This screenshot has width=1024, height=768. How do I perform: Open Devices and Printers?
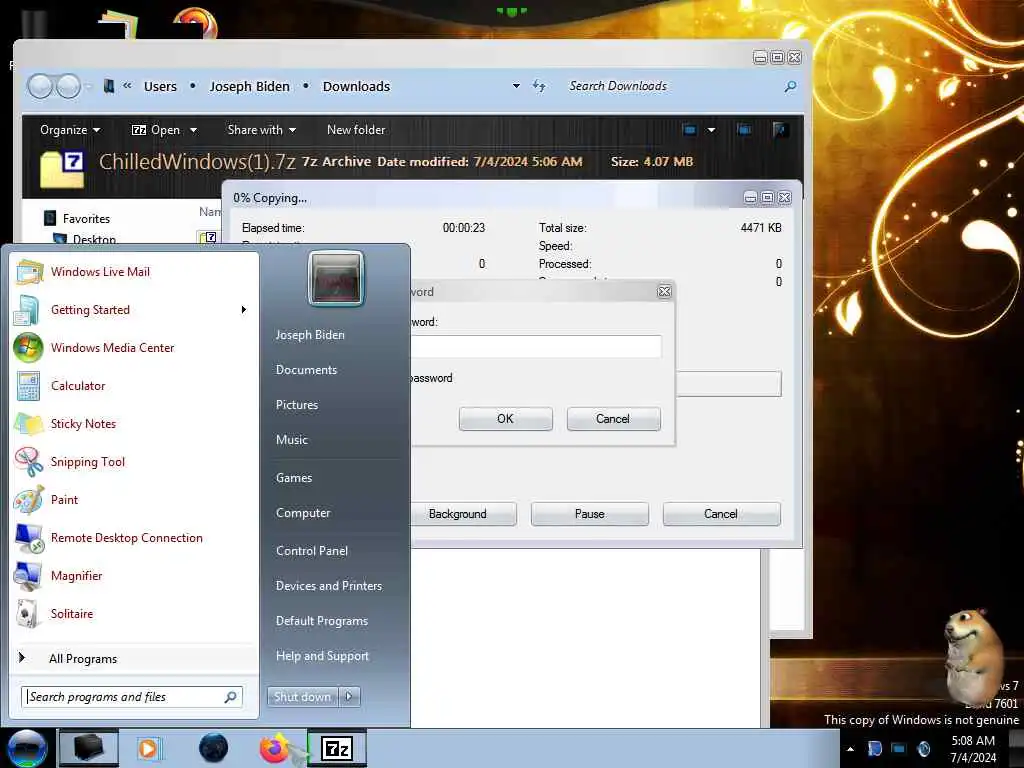point(328,586)
